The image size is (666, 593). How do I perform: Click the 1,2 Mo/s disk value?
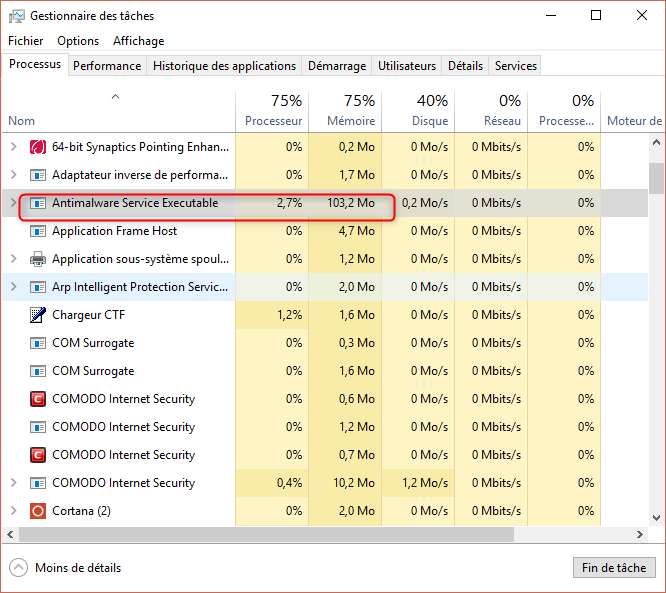click(425, 483)
